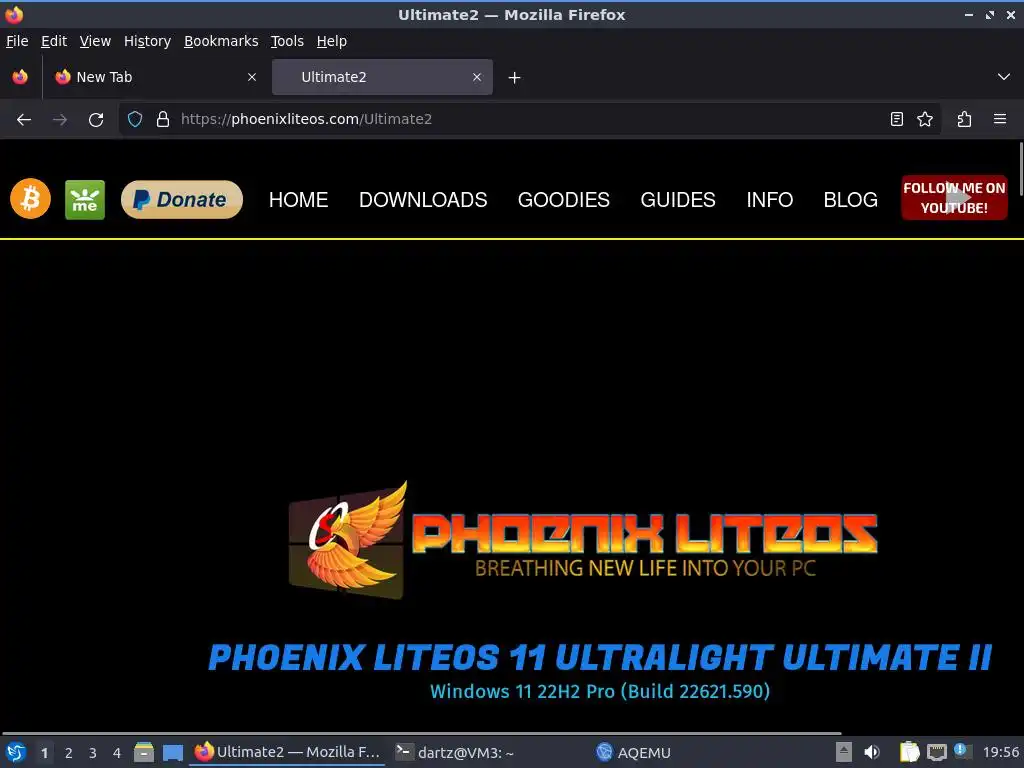Click the show desktop taskbar icon

172,752
